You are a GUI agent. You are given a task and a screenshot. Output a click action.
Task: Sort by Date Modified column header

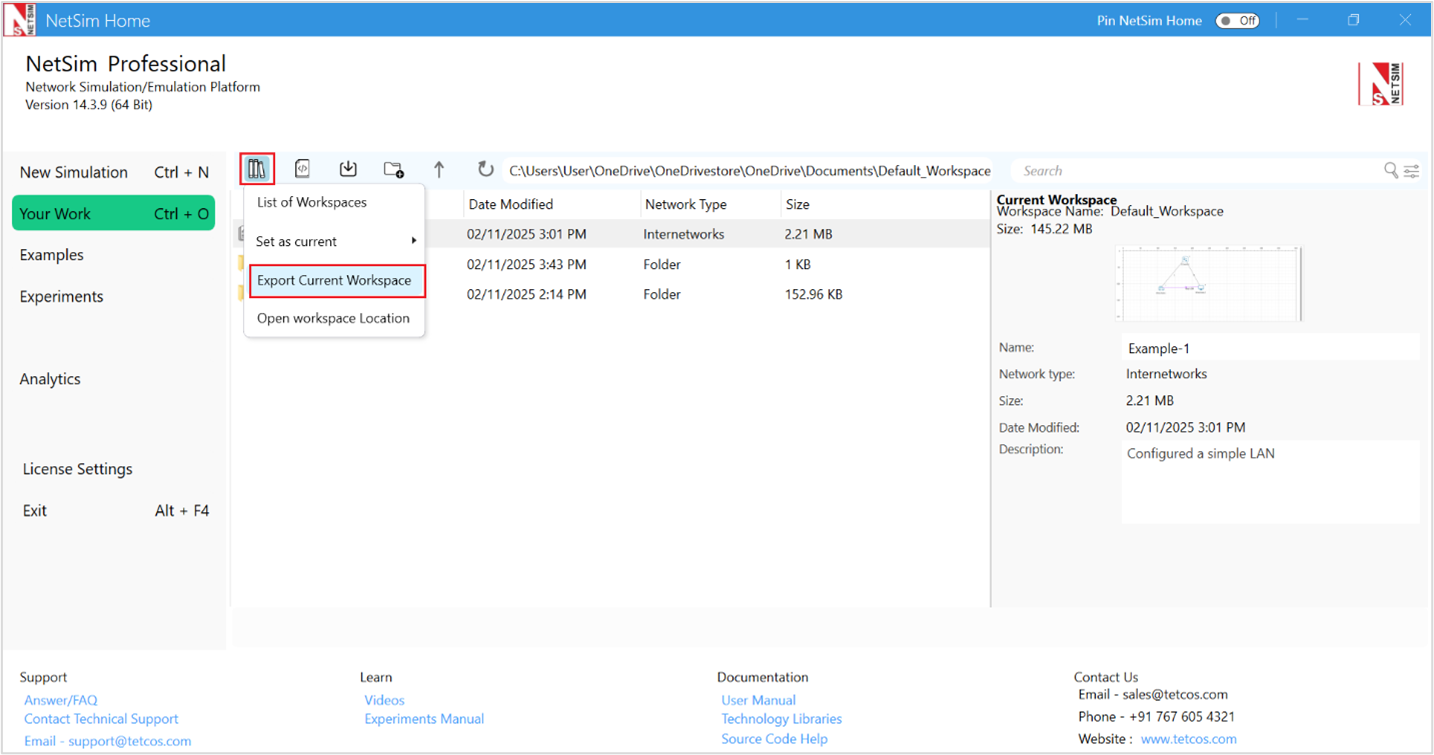click(x=553, y=204)
